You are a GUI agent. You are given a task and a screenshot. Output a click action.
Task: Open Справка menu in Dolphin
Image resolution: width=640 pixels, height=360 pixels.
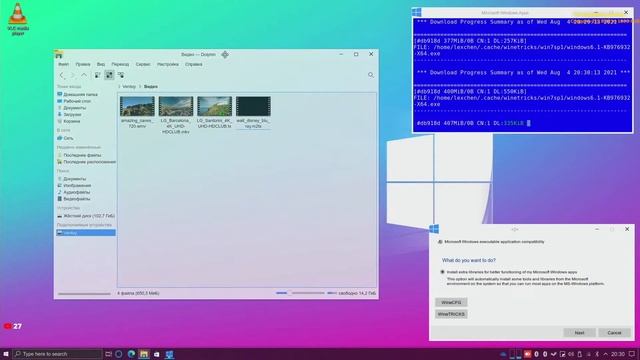193,64
